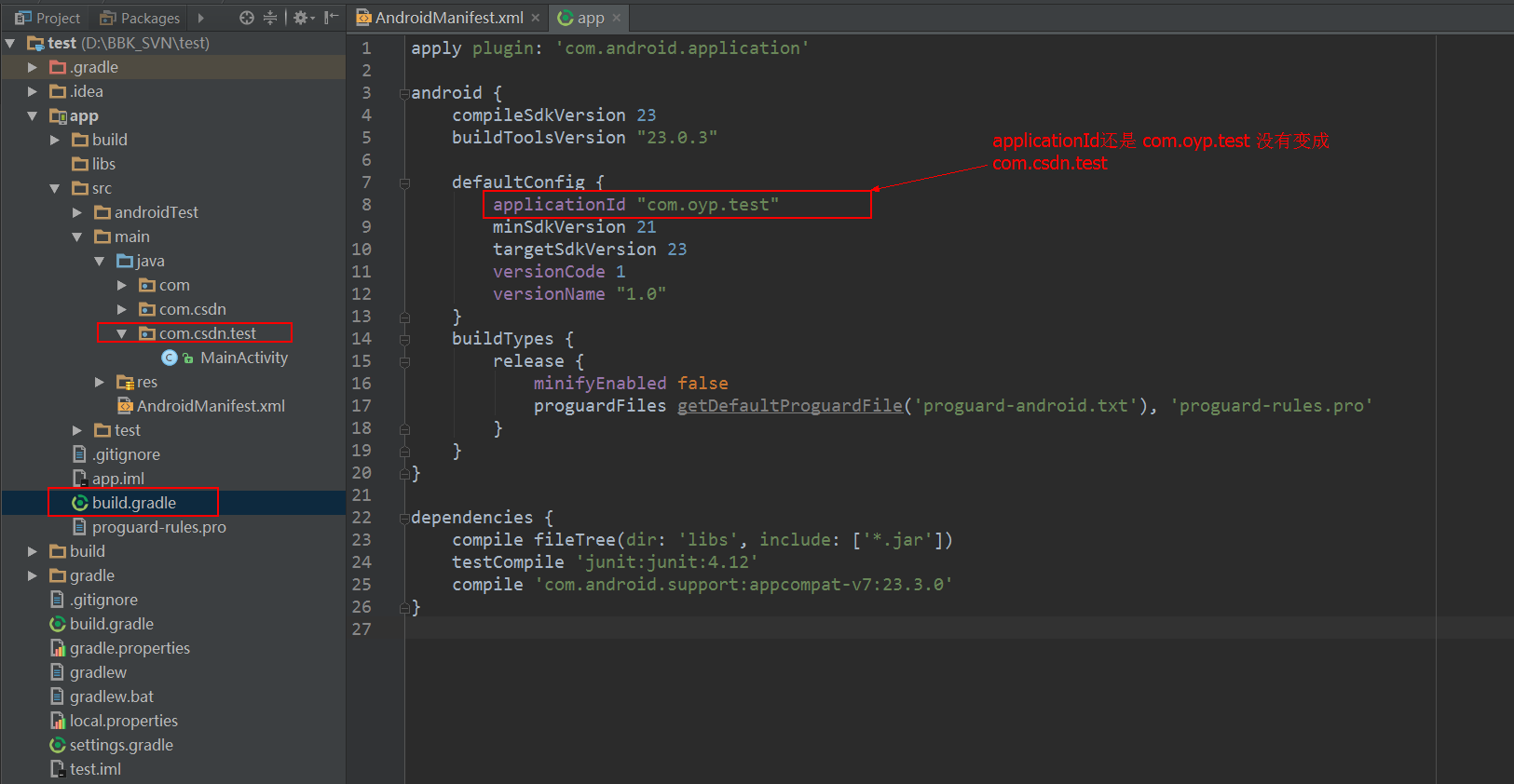This screenshot has width=1514, height=784.
Task: Select AndroidManifest.xml file icon in tree
Action: (x=125, y=406)
